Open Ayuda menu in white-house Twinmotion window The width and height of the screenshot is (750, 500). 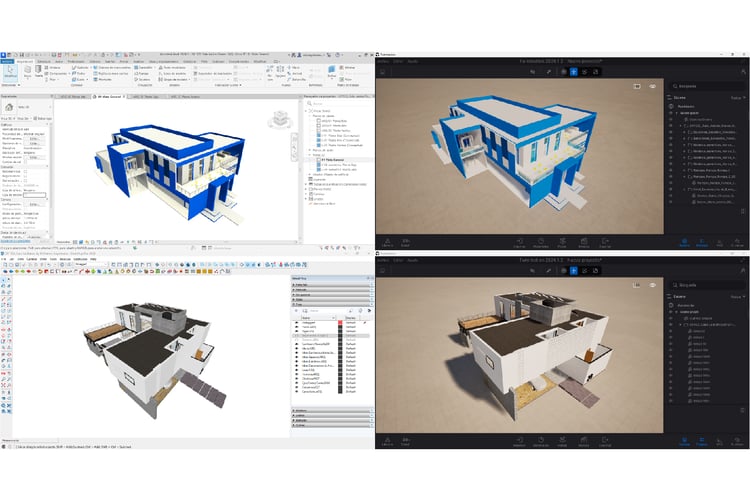tap(412, 260)
